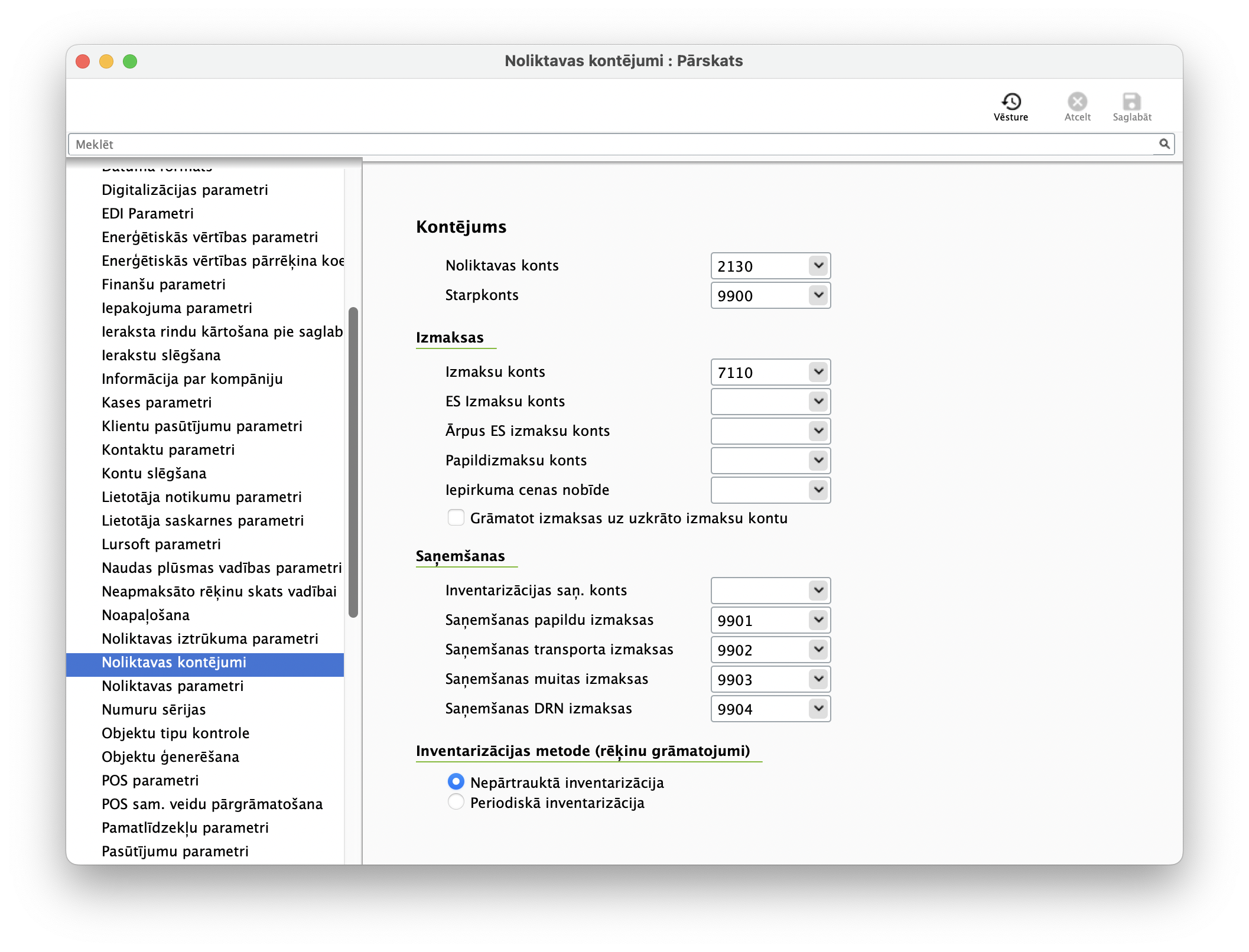Open the Izmaksu konts dropdown arrow
The height and width of the screenshot is (952, 1249).
[818, 372]
